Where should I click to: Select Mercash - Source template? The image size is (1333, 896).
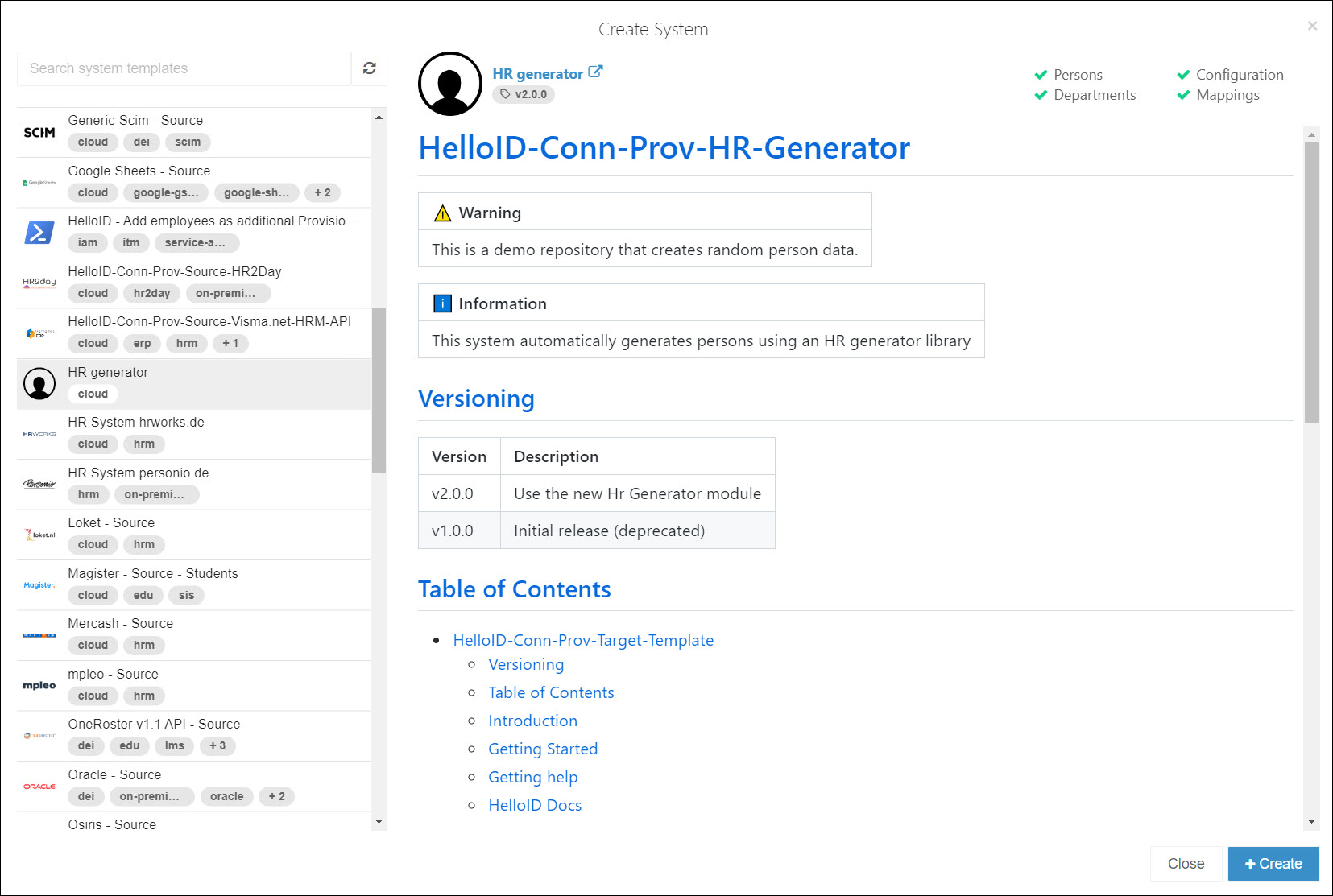193,635
